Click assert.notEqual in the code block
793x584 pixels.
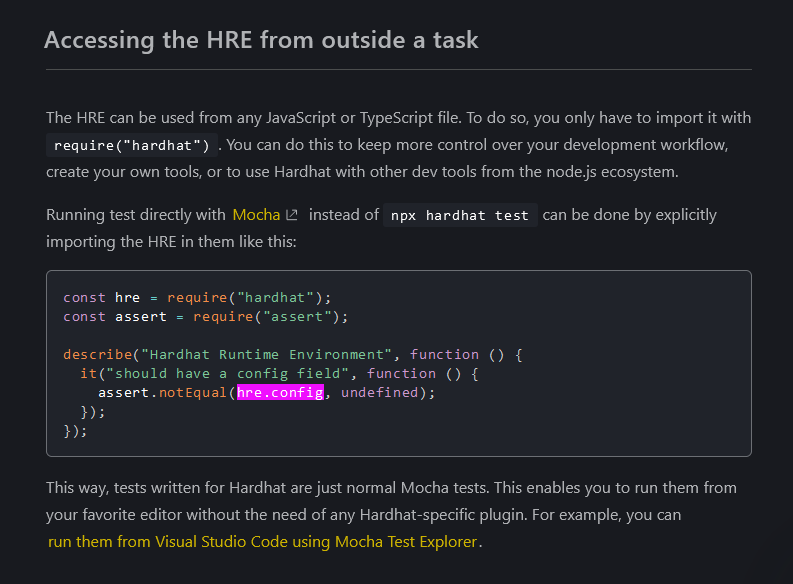coord(162,392)
